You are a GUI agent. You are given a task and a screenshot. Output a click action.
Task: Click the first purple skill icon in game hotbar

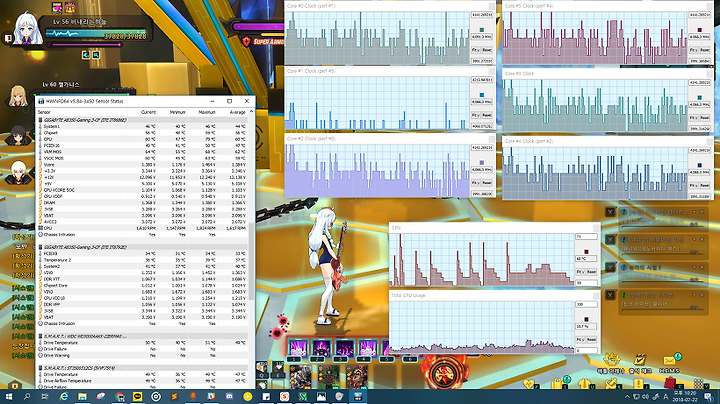click(298, 348)
